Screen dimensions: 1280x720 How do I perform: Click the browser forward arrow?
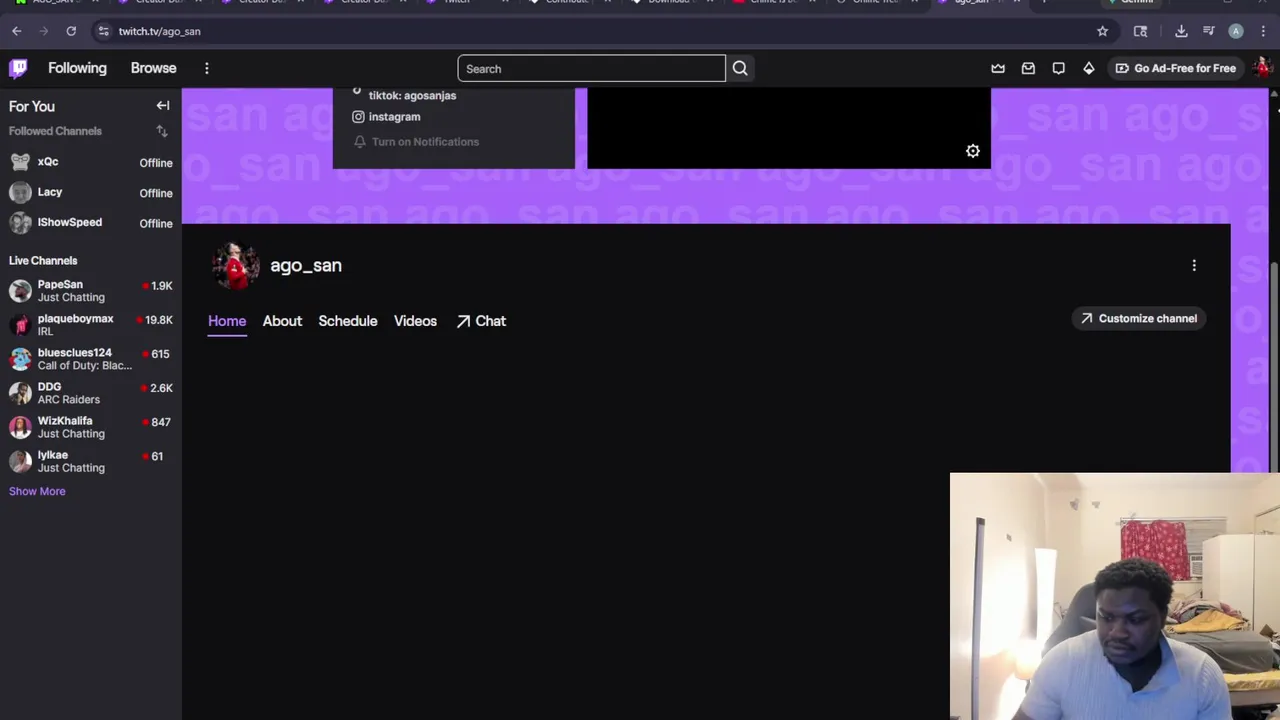tap(43, 31)
